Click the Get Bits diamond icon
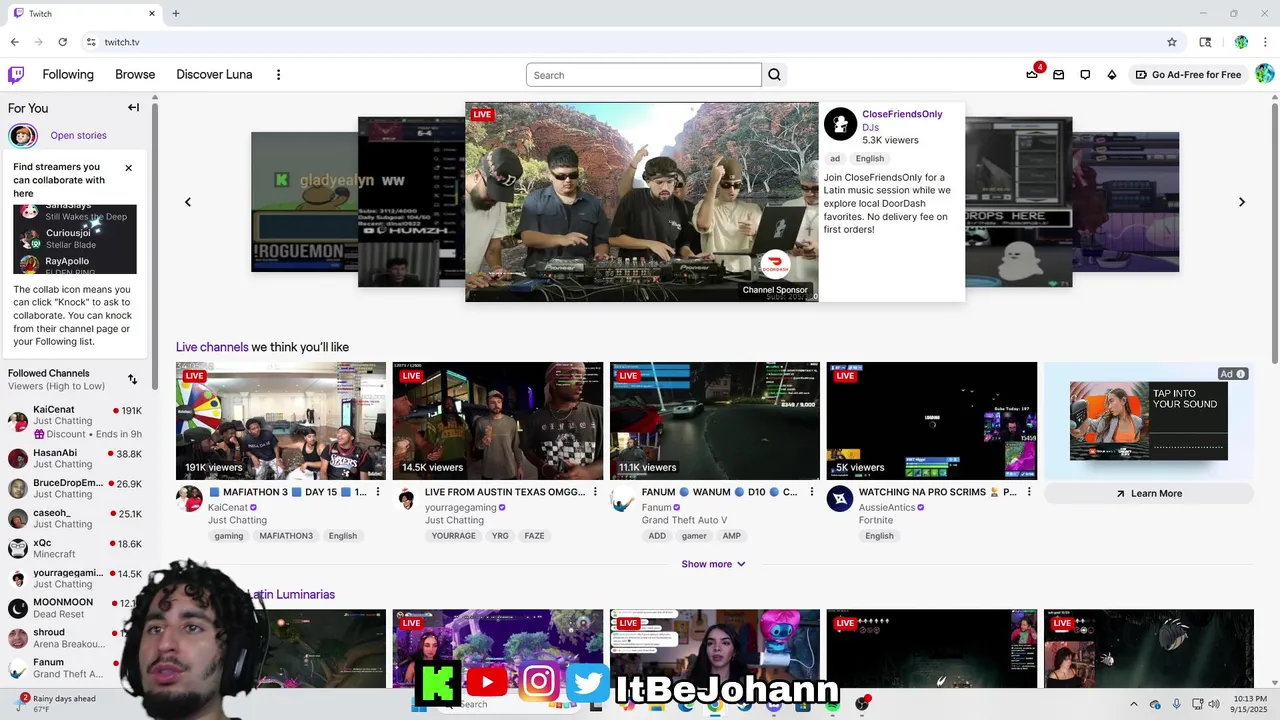The width and height of the screenshot is (1280, 720). point(1111,75)
